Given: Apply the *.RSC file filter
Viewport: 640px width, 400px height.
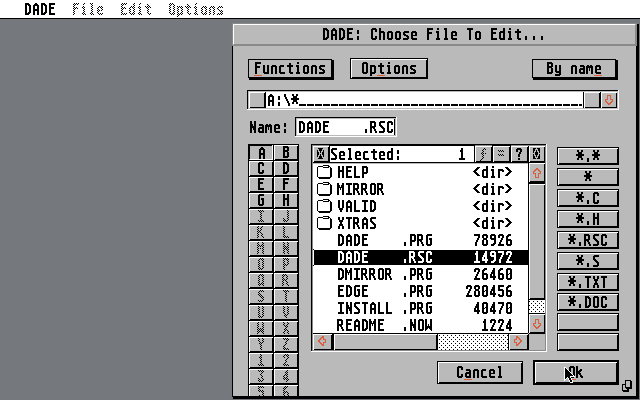Looking at the screenshot, I should [x=587, y=240].
